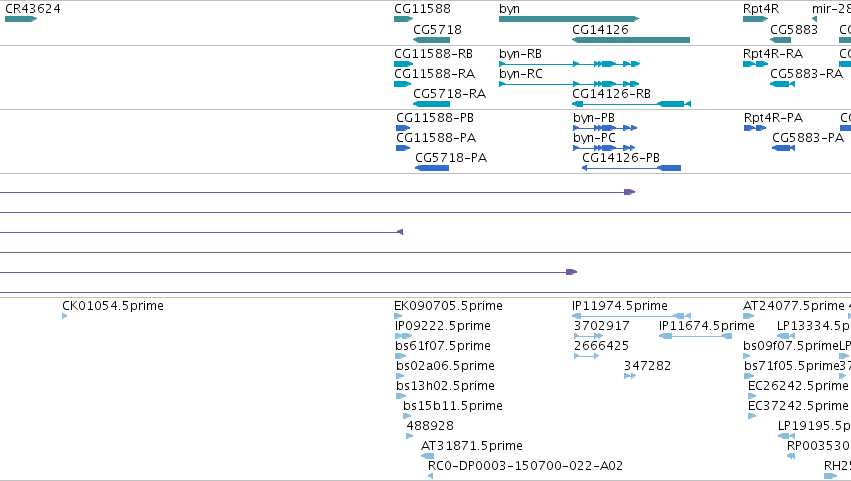Select the CG11588-PB protein label
Screen dimensions: 851x481
click(435, 118)
